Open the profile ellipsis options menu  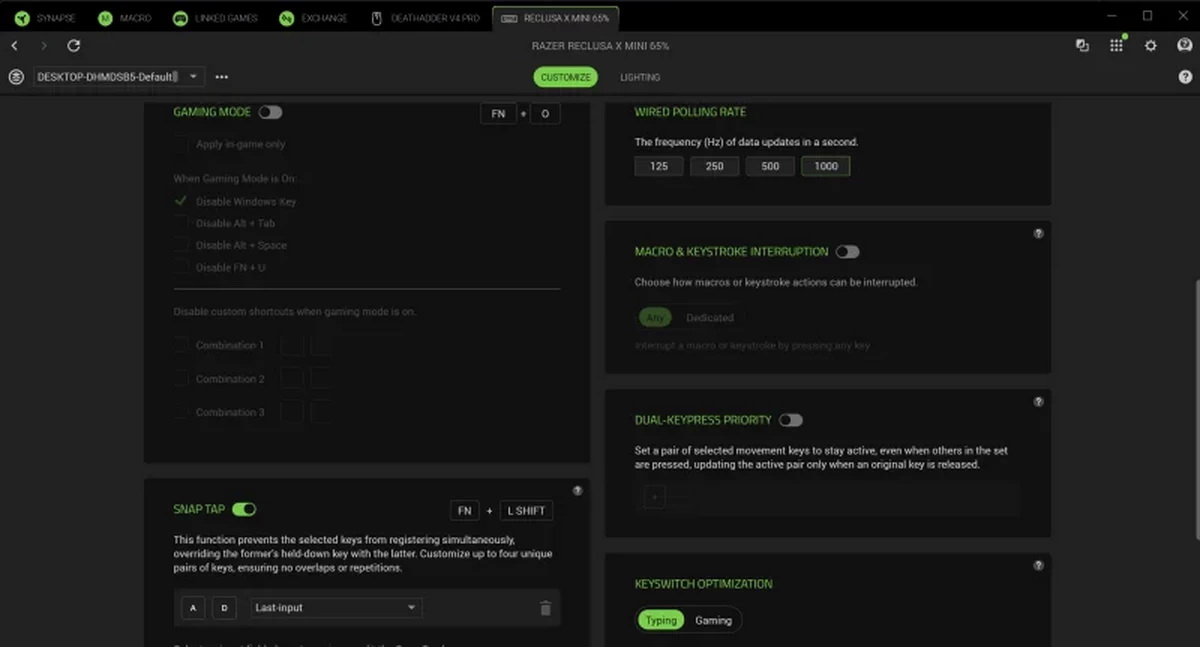tap(221, 77)
